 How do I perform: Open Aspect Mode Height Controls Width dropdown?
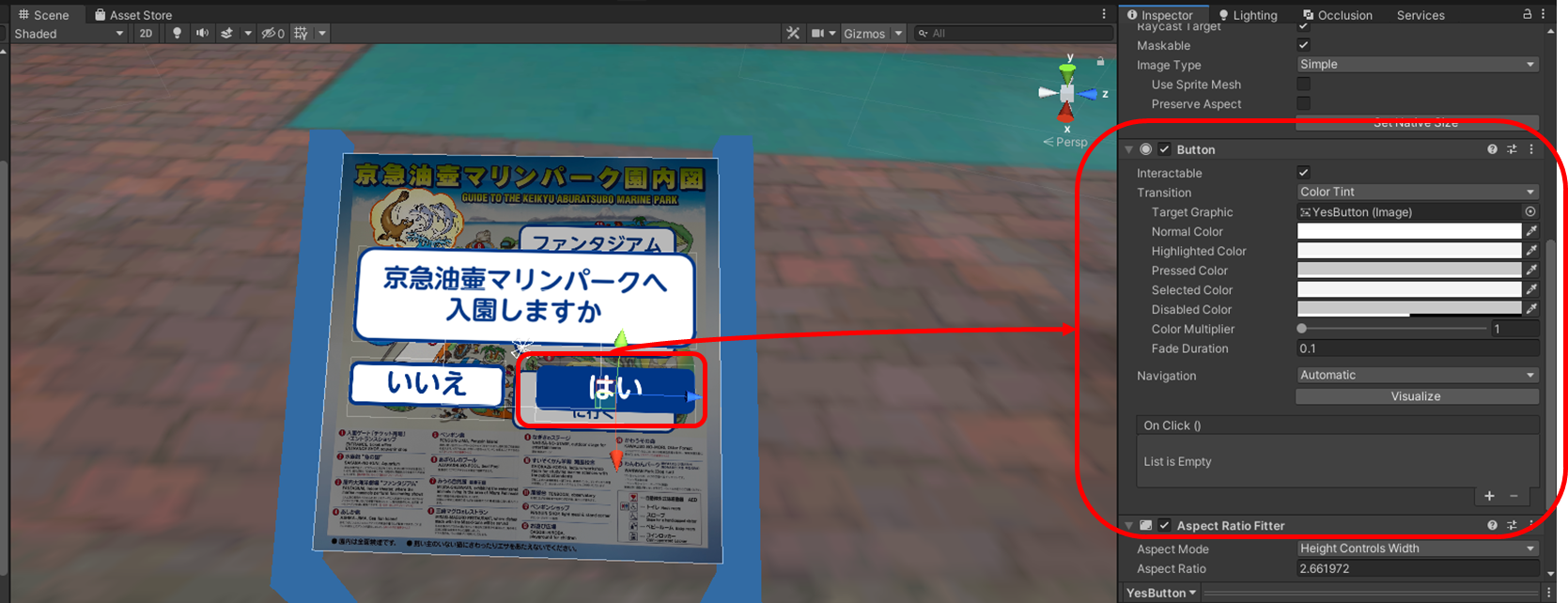click(x=1417, y=549)
